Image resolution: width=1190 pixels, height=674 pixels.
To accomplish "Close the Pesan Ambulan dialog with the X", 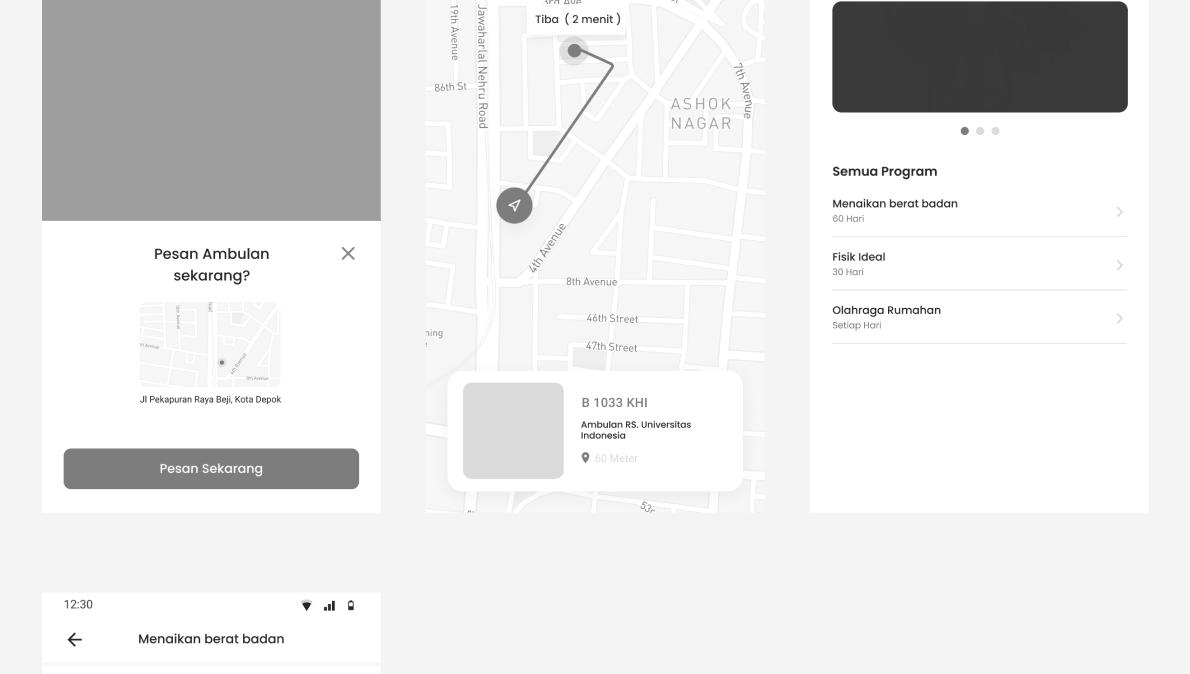I will pyautogui.click(x=348, y=253).
